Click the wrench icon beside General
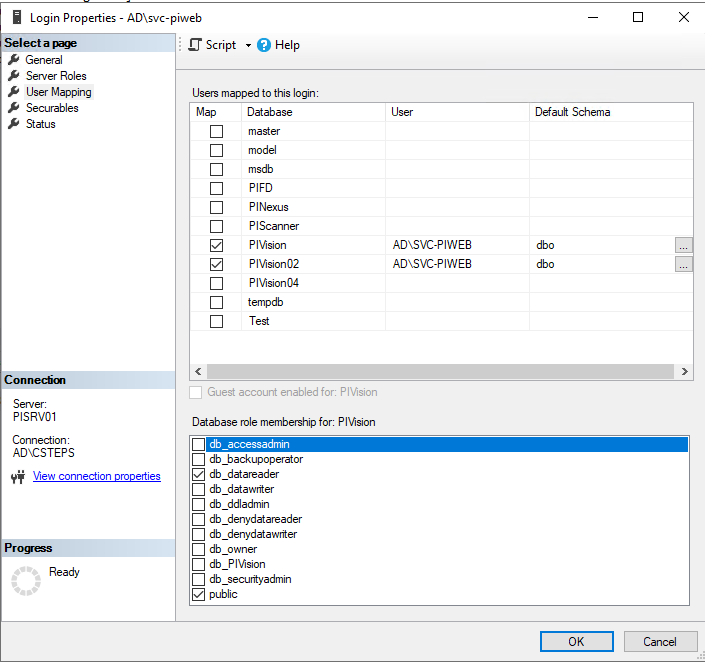 click(x=14, y=59)
